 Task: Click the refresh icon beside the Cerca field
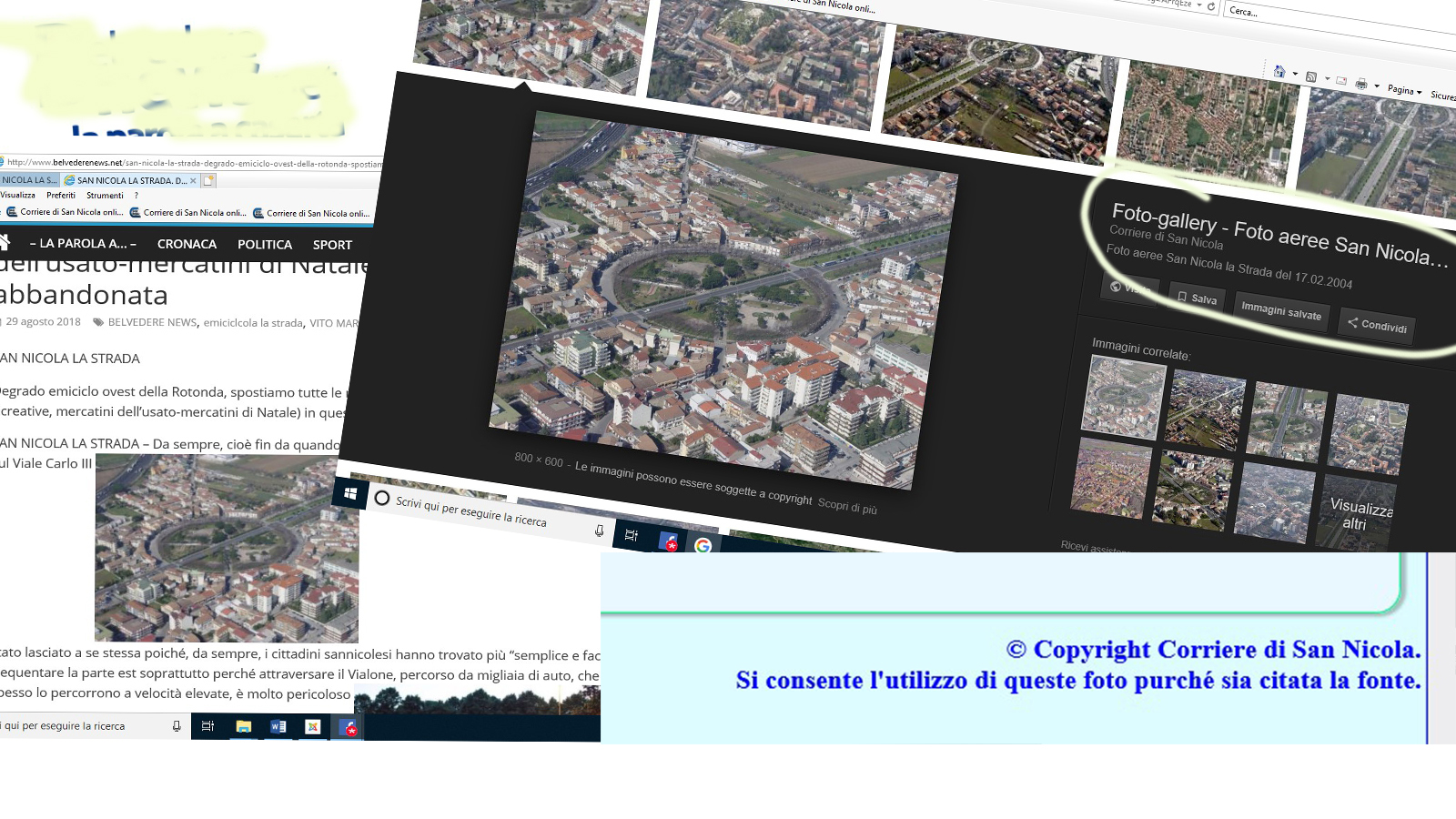(x=1211, y=6)
